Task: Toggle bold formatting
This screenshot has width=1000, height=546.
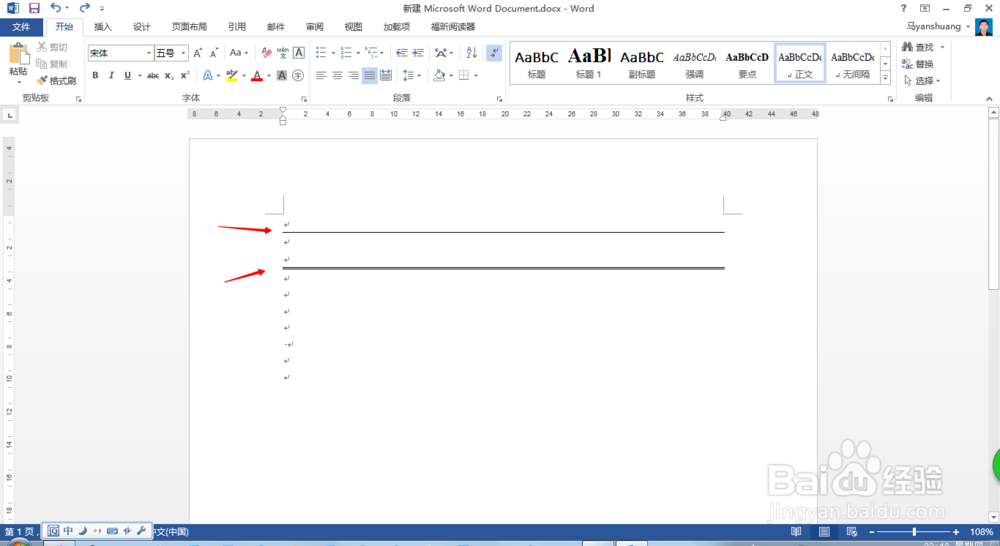Action: (95, 75)
